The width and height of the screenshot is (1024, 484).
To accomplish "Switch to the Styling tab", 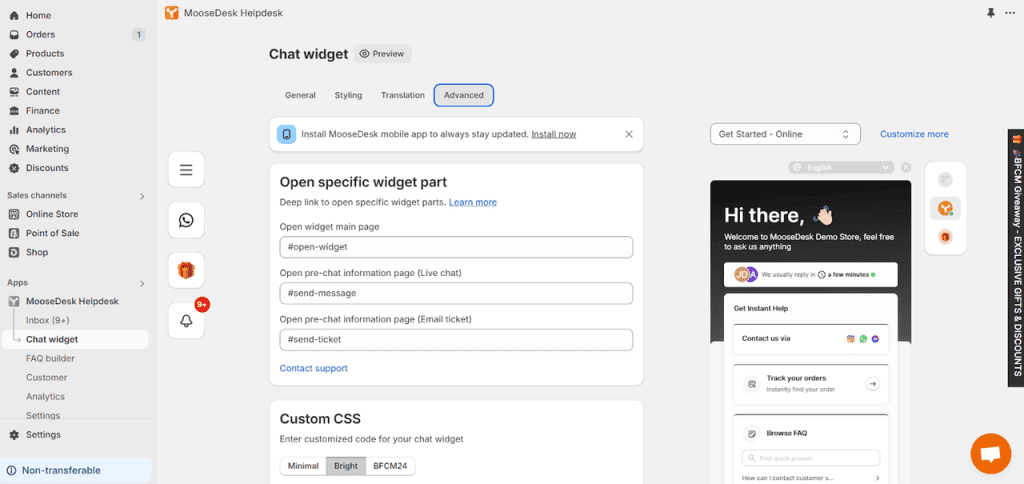I will coord(348,95).
